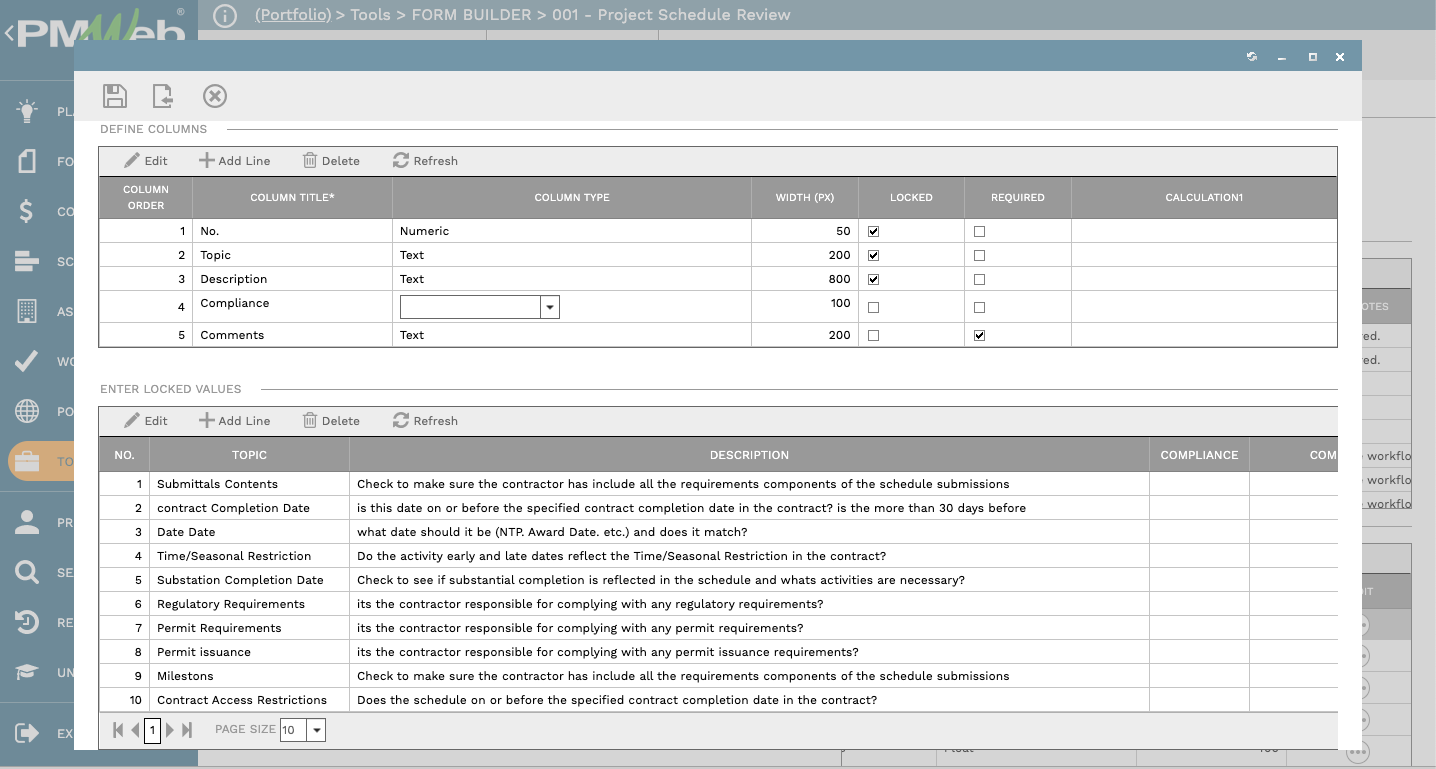Select the Topic column title cell

(x=292, y=255)
